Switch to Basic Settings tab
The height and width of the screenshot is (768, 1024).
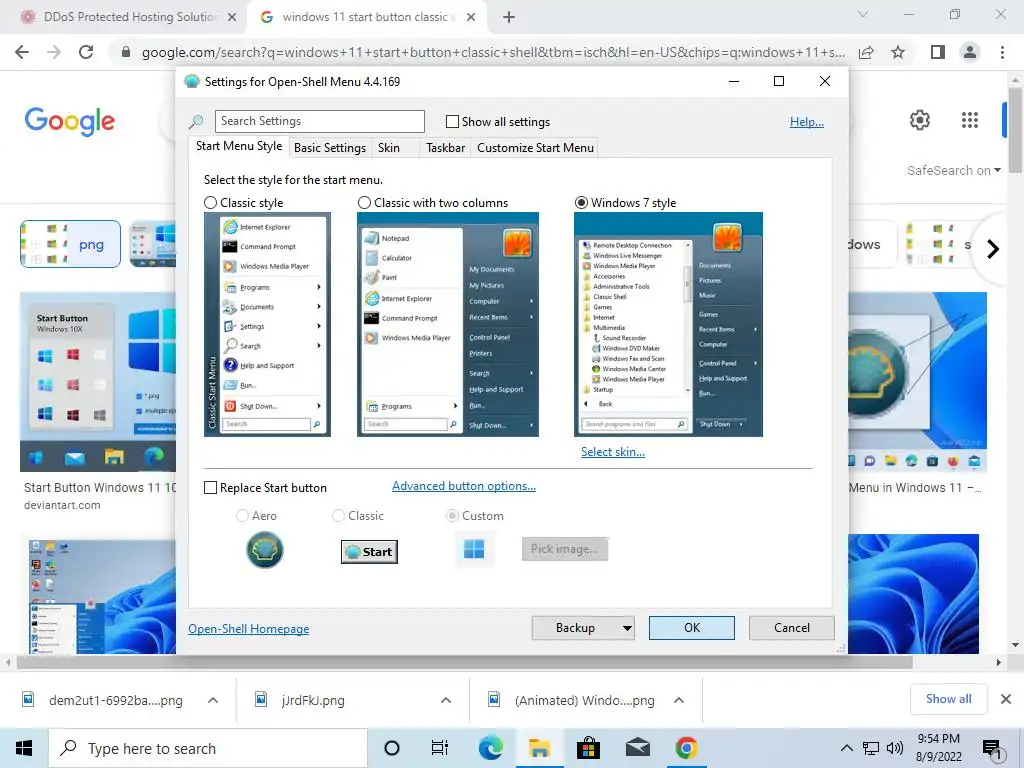pyautogui.click(x=330, y=148)
